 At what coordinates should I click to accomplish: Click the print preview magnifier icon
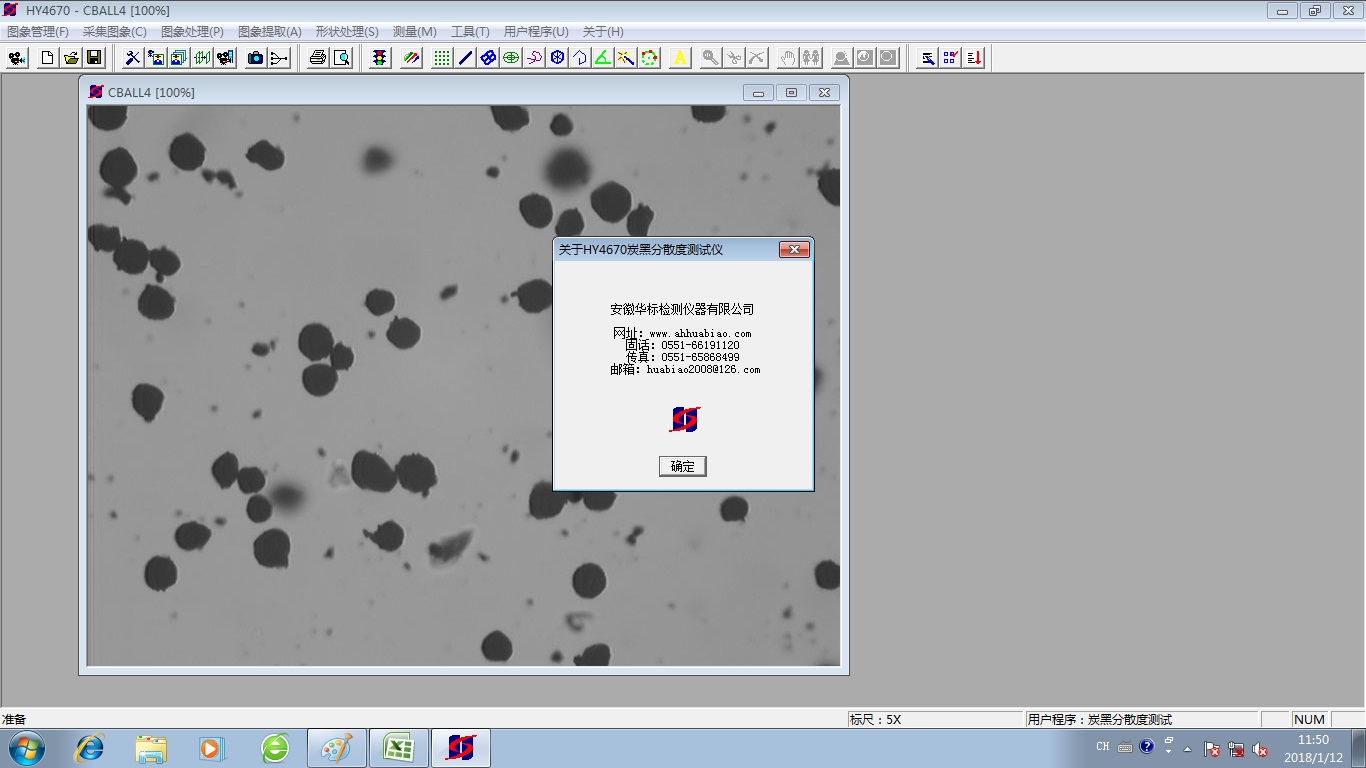pos(342,58)
